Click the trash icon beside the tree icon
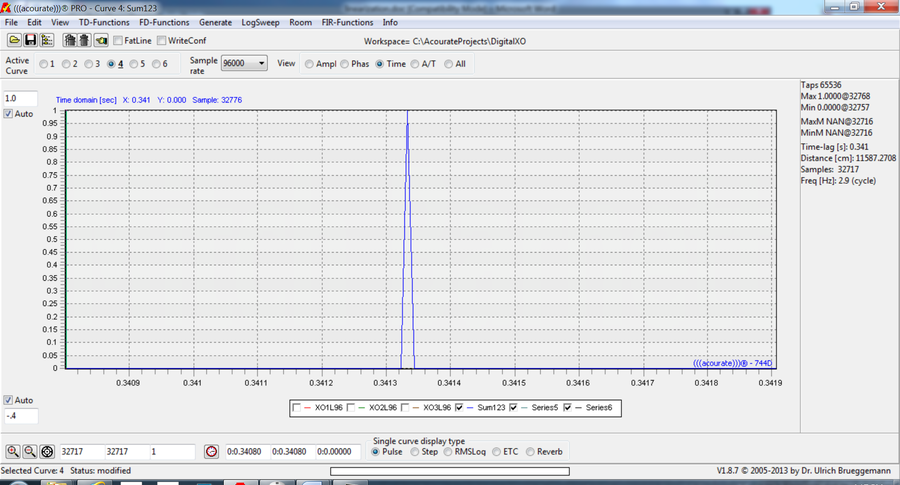This screenshot has height=485, width=900. (x=70, y=40)
